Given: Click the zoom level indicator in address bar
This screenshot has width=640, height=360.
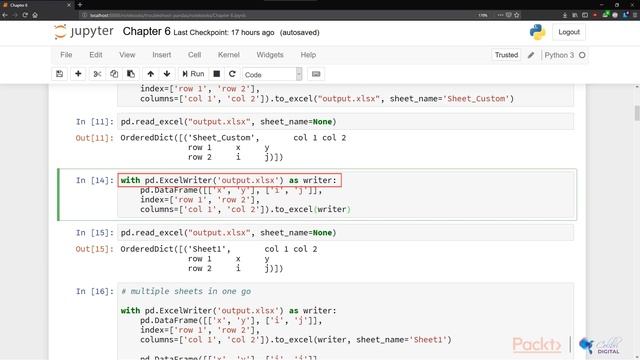Looking at the screenshot, I should click(483, 15).
